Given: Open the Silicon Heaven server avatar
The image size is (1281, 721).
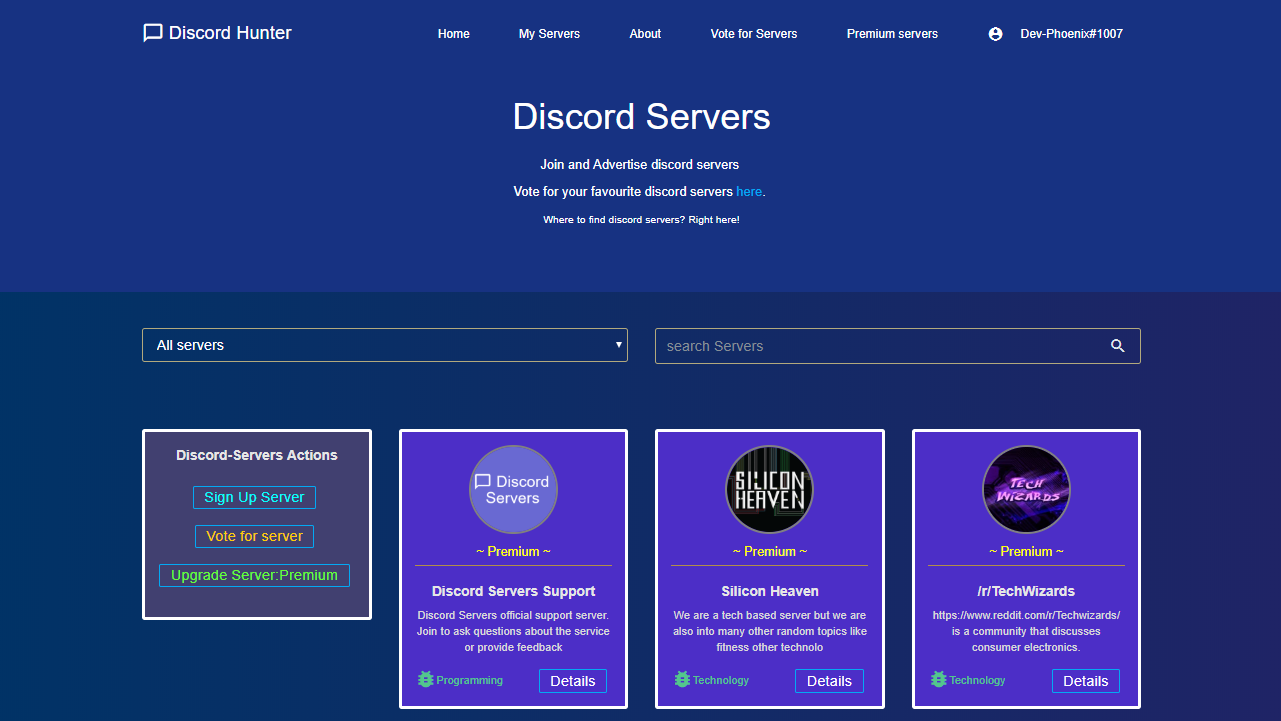Looking at the screenshot, I should point(770,489).
